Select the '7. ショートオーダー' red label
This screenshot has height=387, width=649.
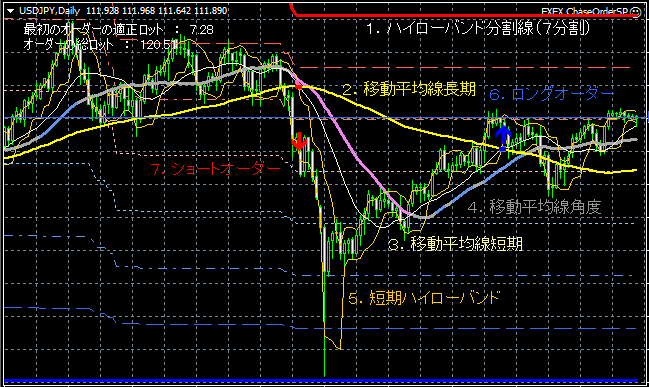click(x=216, y=169)
